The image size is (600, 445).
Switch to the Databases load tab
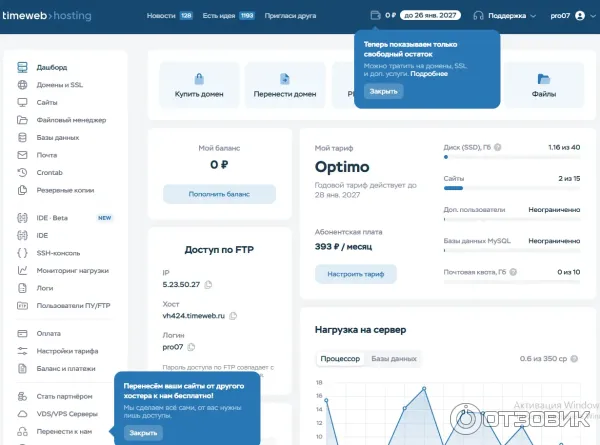(394, 359)
